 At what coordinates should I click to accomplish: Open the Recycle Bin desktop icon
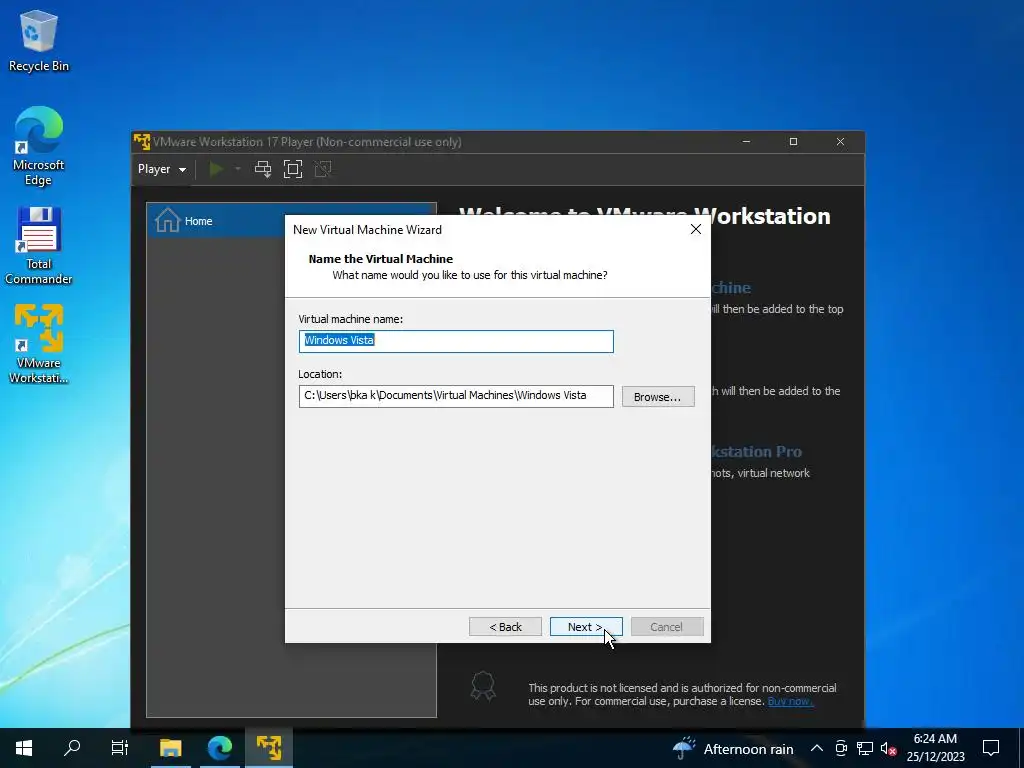point(39,40)
